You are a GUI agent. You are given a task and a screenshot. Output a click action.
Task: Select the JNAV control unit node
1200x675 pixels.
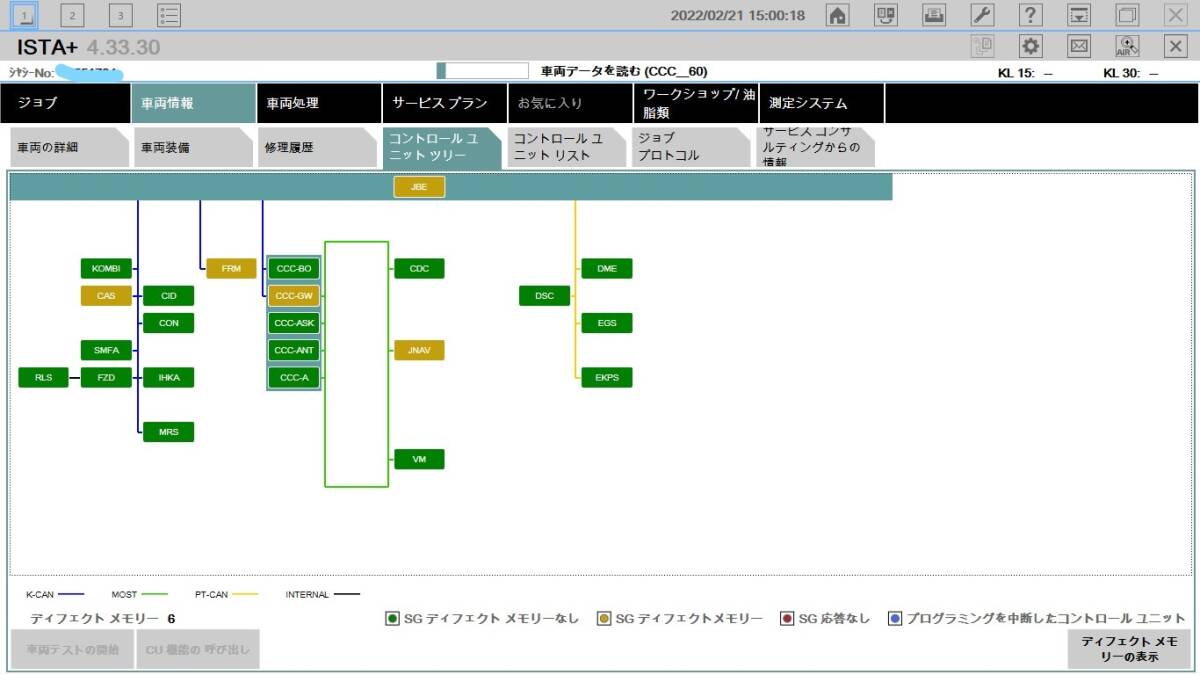tap(419, 350)
